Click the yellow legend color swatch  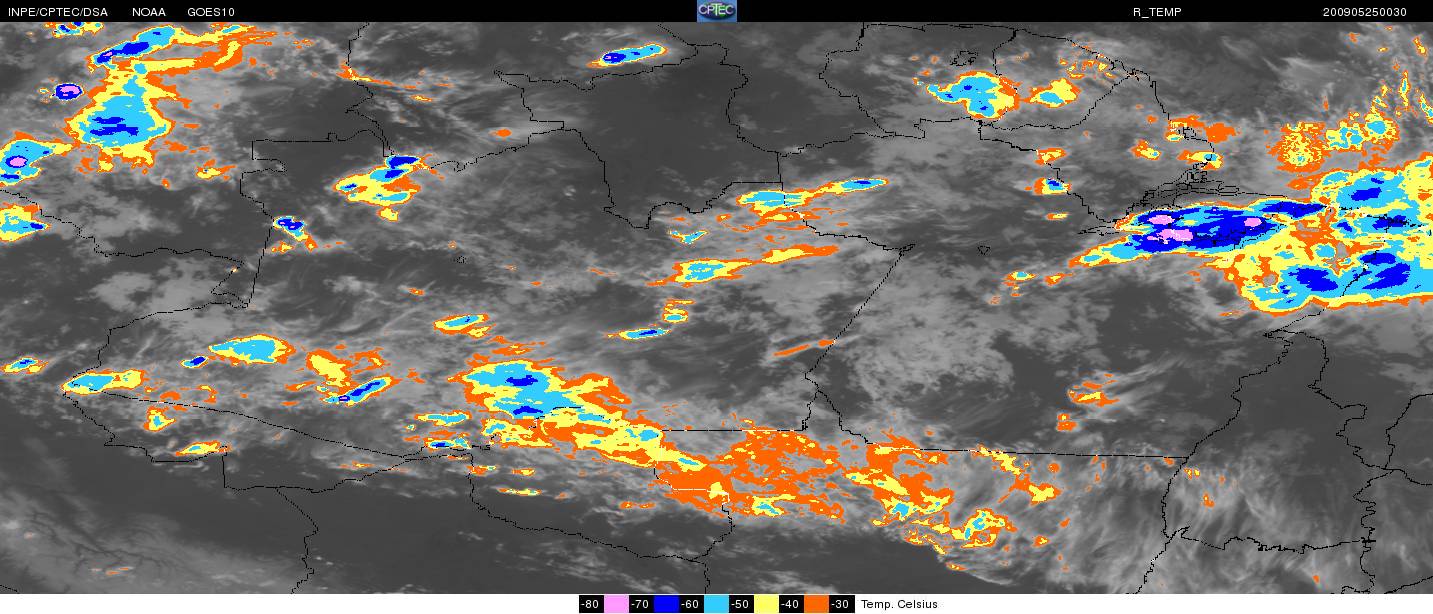point(767,604)
